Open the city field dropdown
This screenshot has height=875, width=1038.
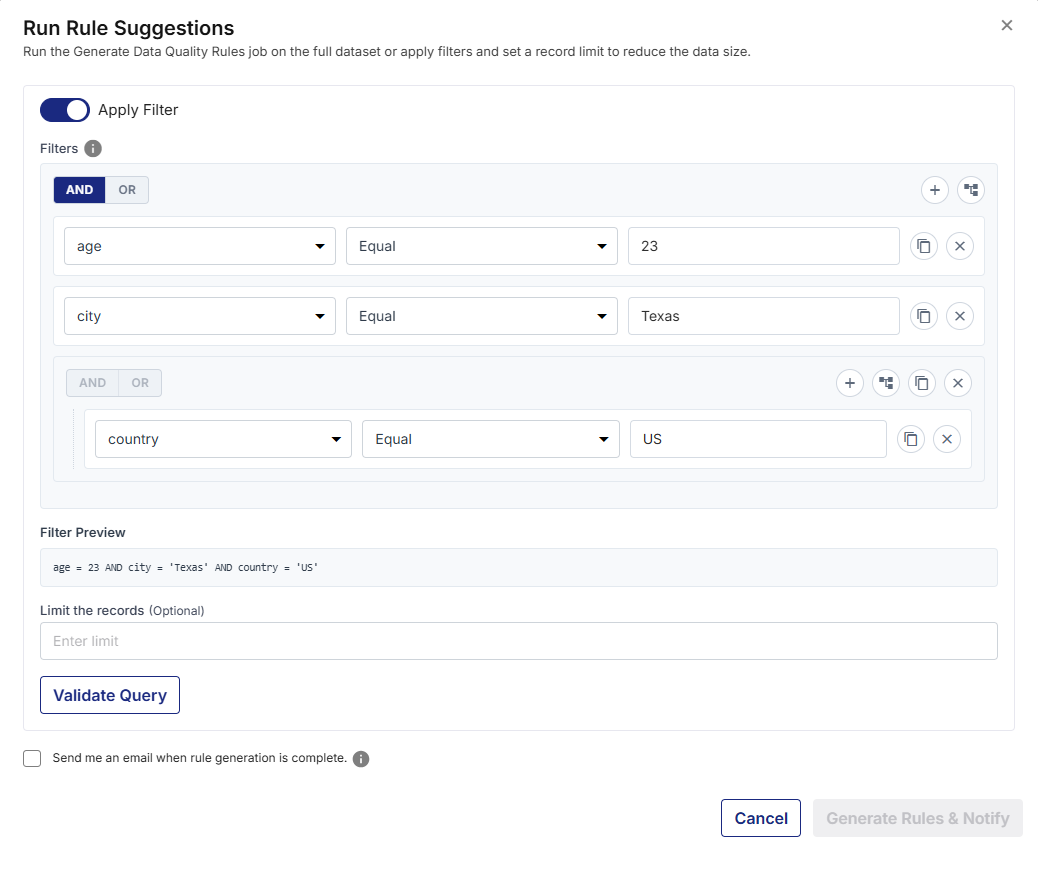(200, 316)
